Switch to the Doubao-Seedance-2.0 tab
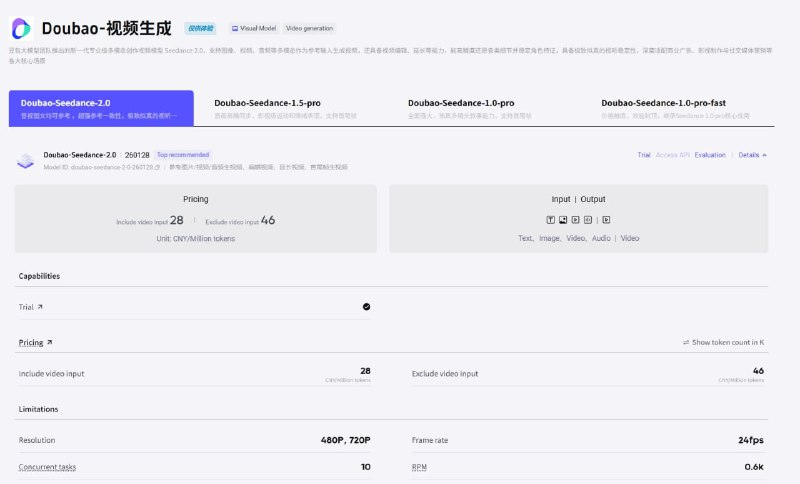The width and height of the screenshot is (800, 484). [101, 108]
